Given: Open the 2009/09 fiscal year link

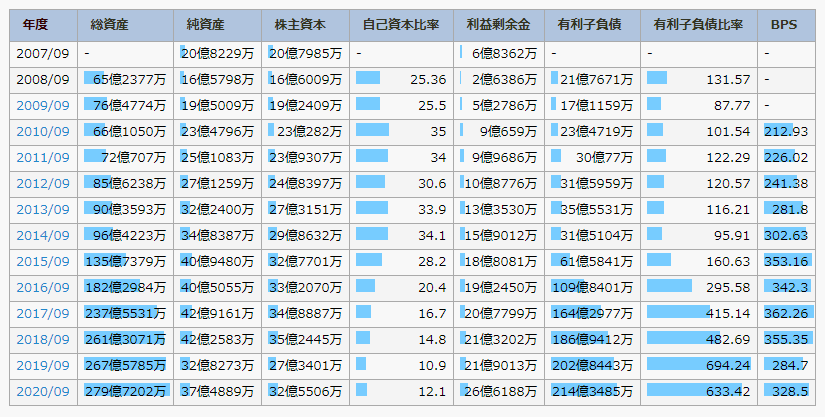Looking at the screenshot, I should tap(43, 106).
